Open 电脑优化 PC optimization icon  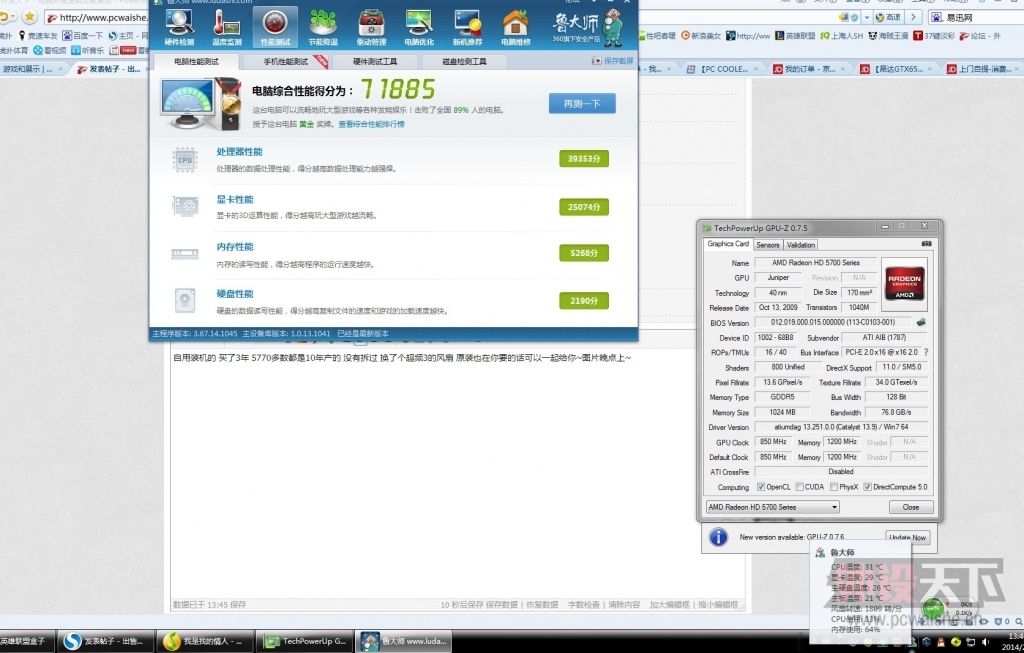419,27
